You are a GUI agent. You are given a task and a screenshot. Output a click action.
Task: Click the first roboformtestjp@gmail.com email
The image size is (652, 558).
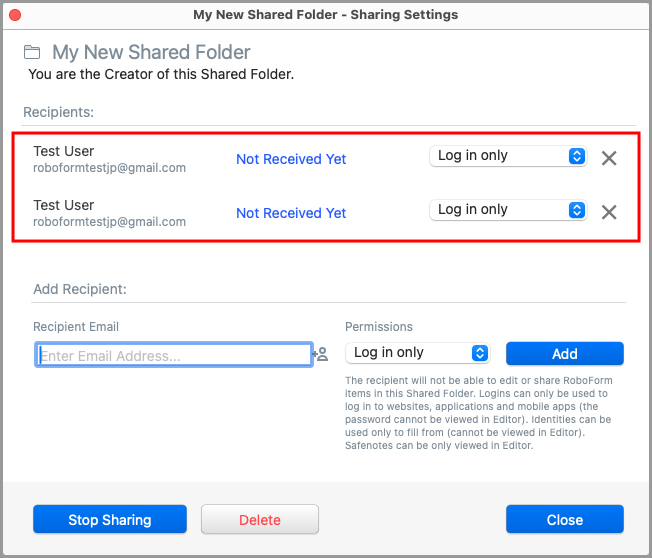(x=109, y=168)
